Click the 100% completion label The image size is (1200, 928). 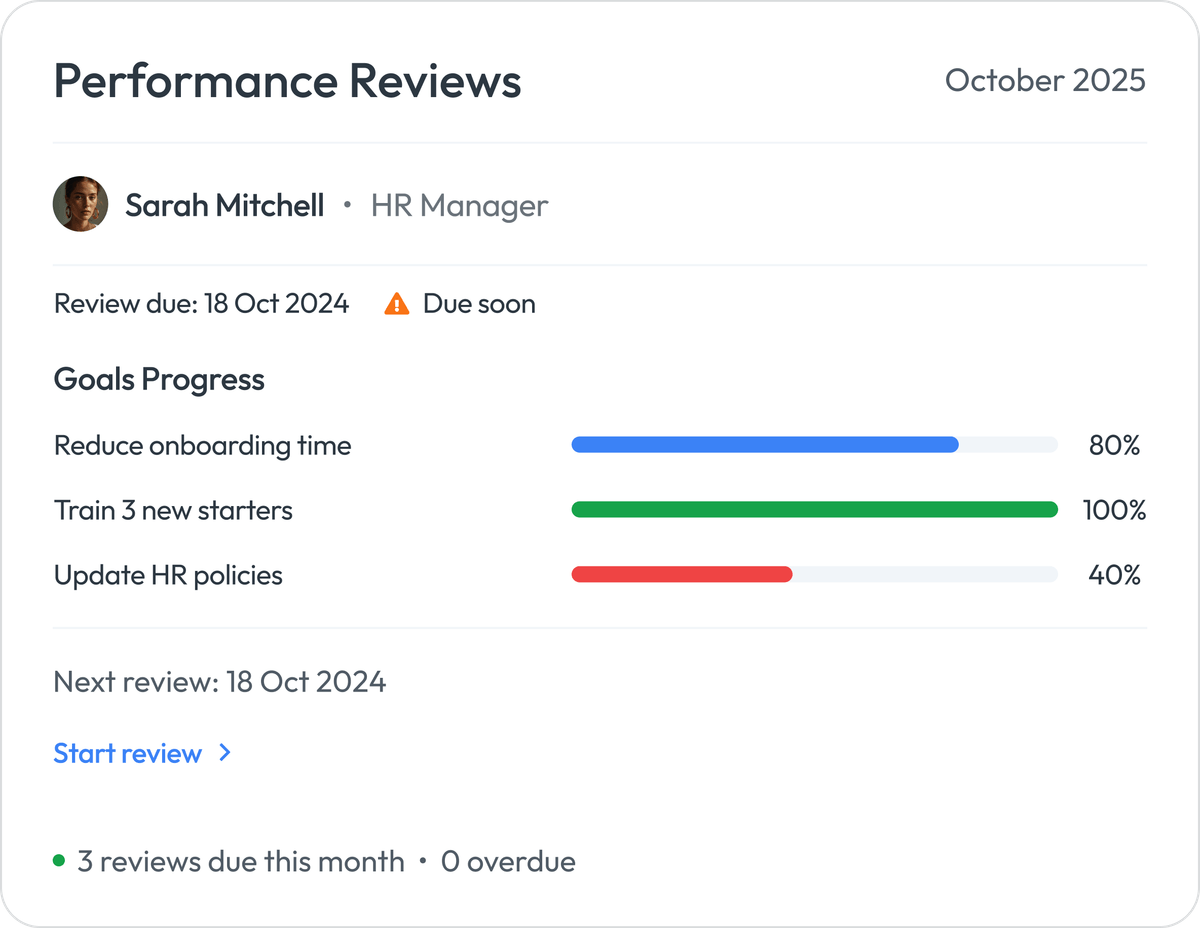1115,510
